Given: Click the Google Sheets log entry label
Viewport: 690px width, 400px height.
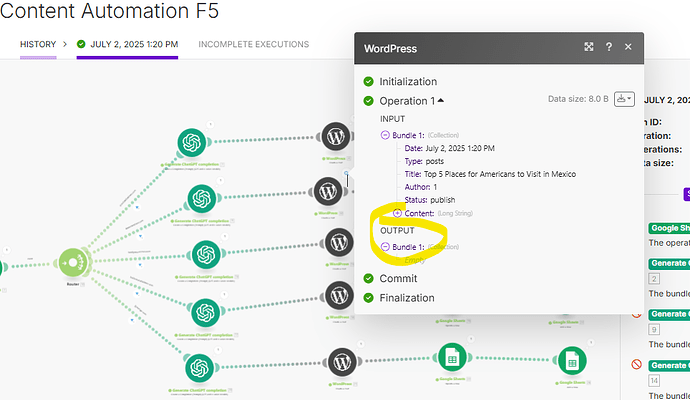Looking at the screenshot, I should tap(669, 228).
